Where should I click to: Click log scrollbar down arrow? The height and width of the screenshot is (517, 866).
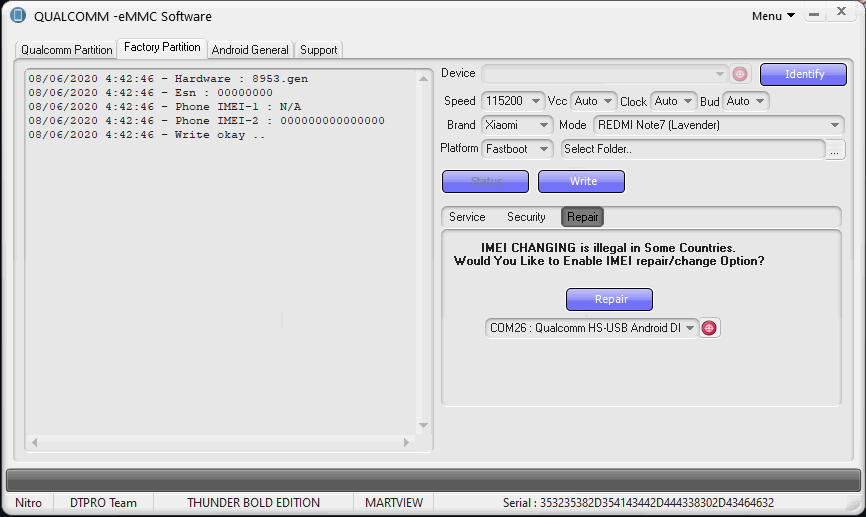(x=424, y=425)
